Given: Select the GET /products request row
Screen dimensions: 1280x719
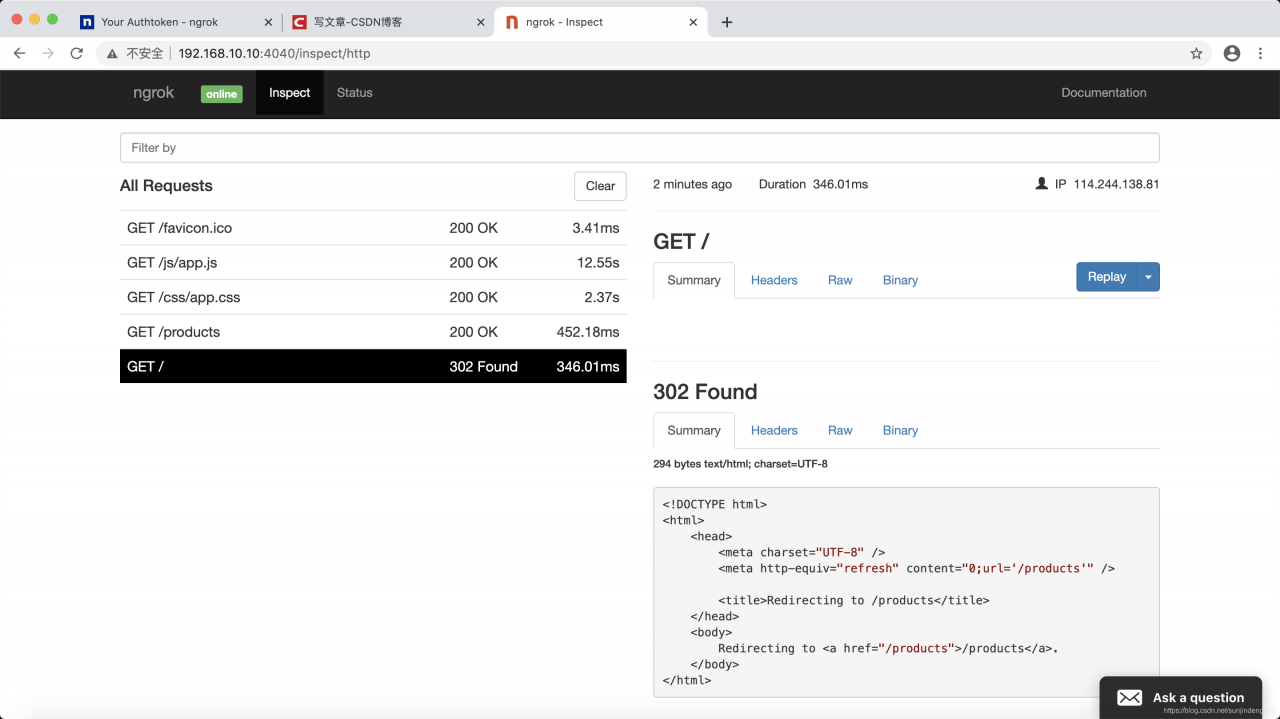Looking at the screenshot, I should 373,332.
